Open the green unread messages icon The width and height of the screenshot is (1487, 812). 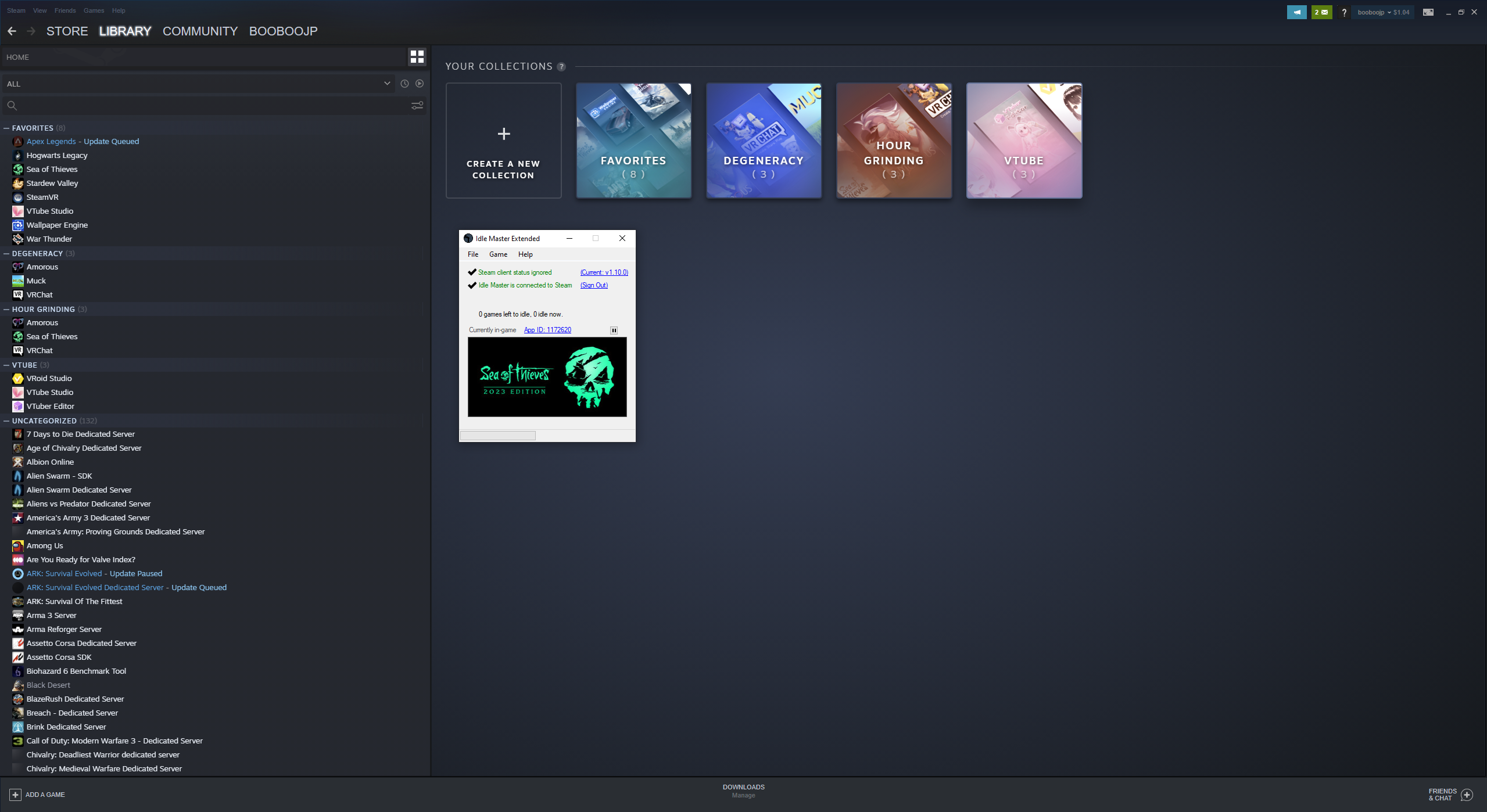tap(1321, 12)
